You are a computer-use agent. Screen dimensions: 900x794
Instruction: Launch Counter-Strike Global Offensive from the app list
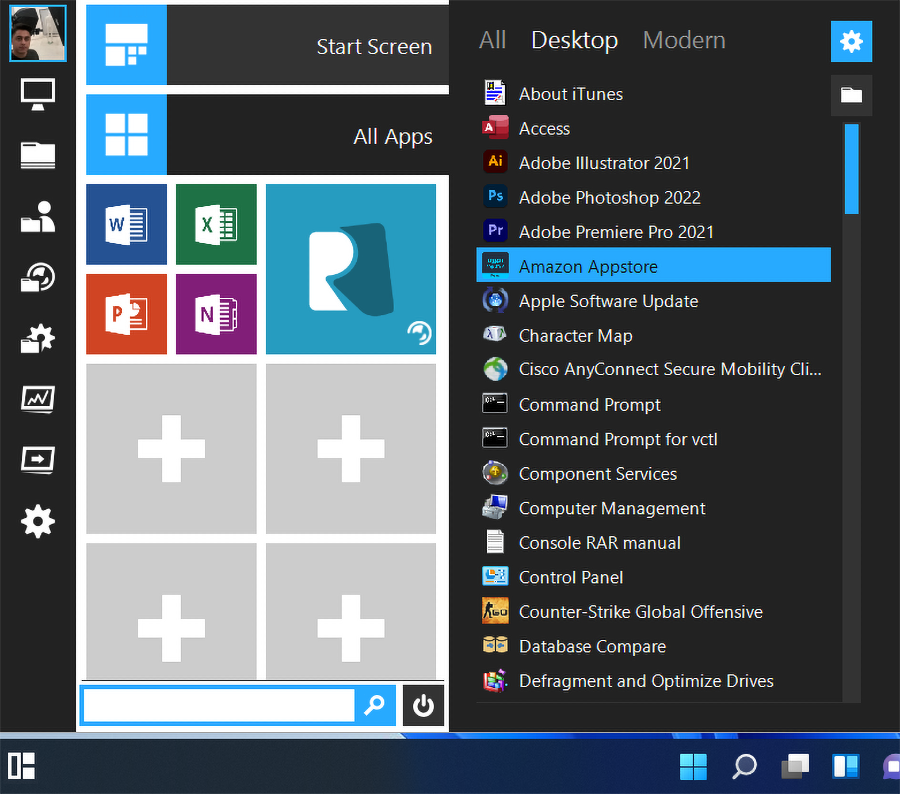pyautogui.click(x=640, y=611)
